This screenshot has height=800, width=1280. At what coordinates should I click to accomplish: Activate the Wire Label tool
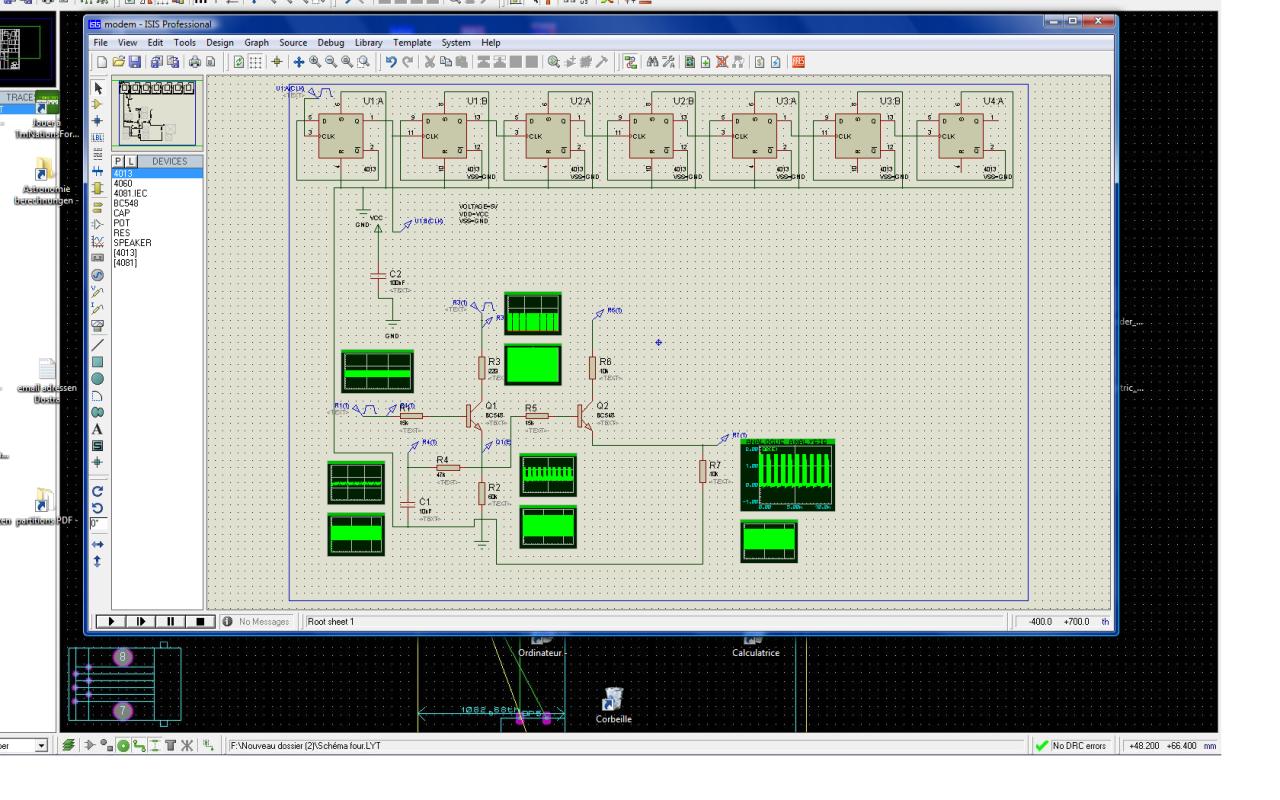click(98, 136)
